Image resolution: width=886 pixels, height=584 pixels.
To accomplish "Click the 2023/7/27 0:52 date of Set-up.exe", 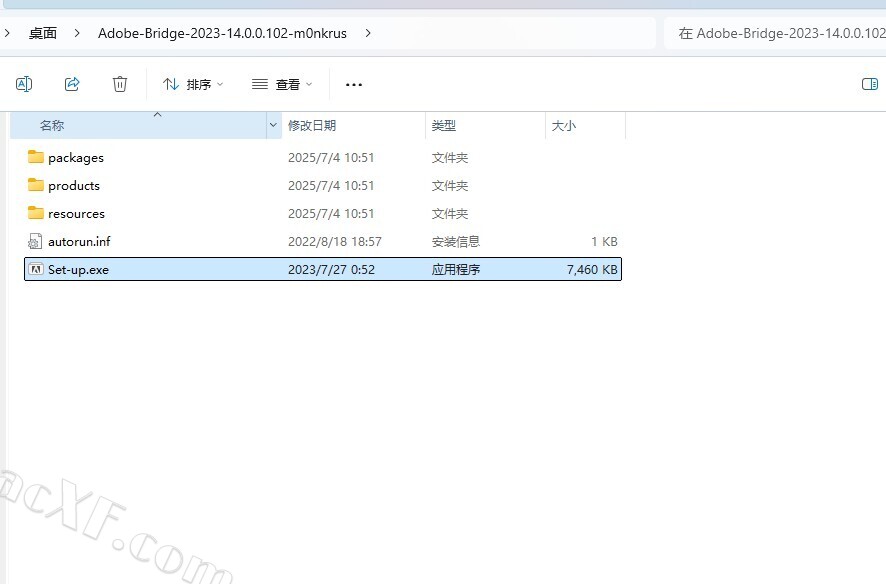I will pyautogui.click(x=331, y=270).
